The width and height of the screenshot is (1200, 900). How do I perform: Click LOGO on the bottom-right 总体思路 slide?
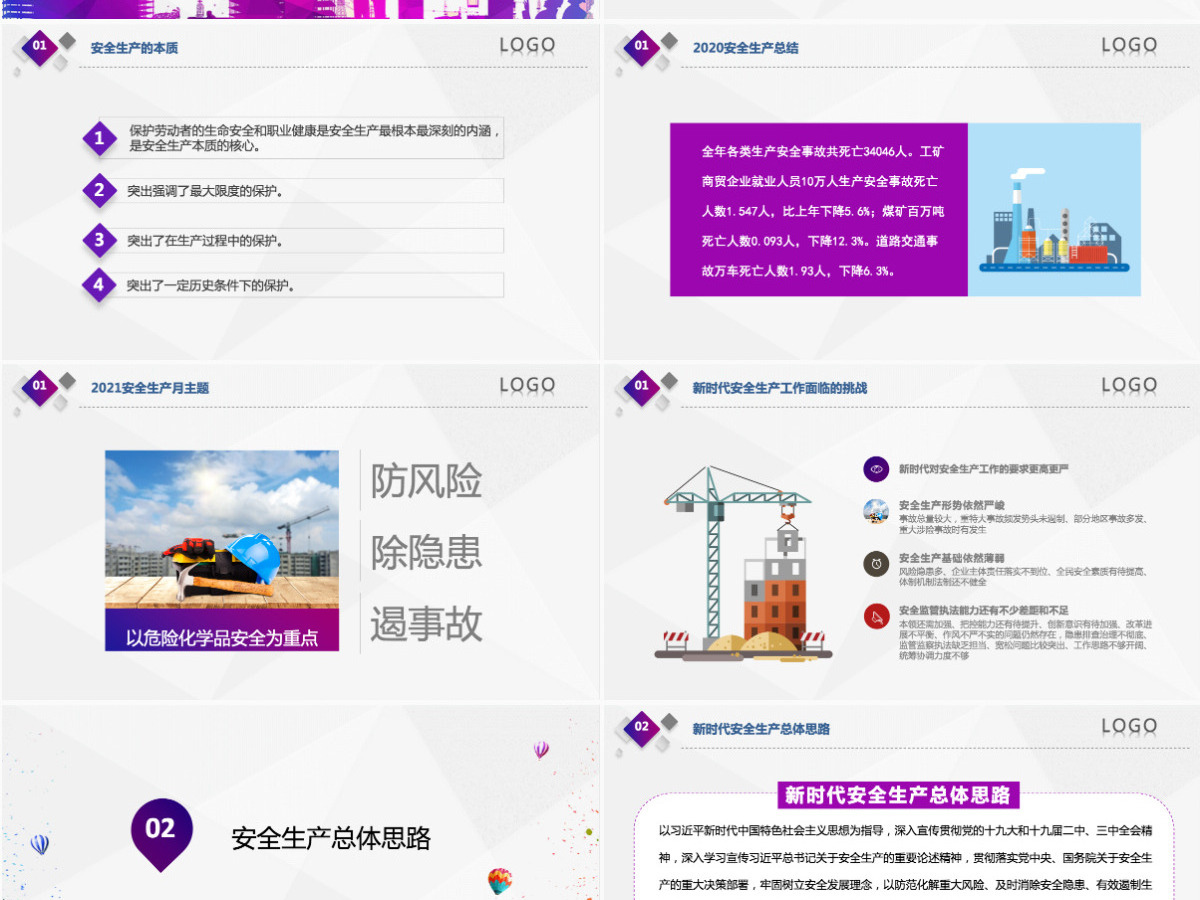tap(1129, 726)
